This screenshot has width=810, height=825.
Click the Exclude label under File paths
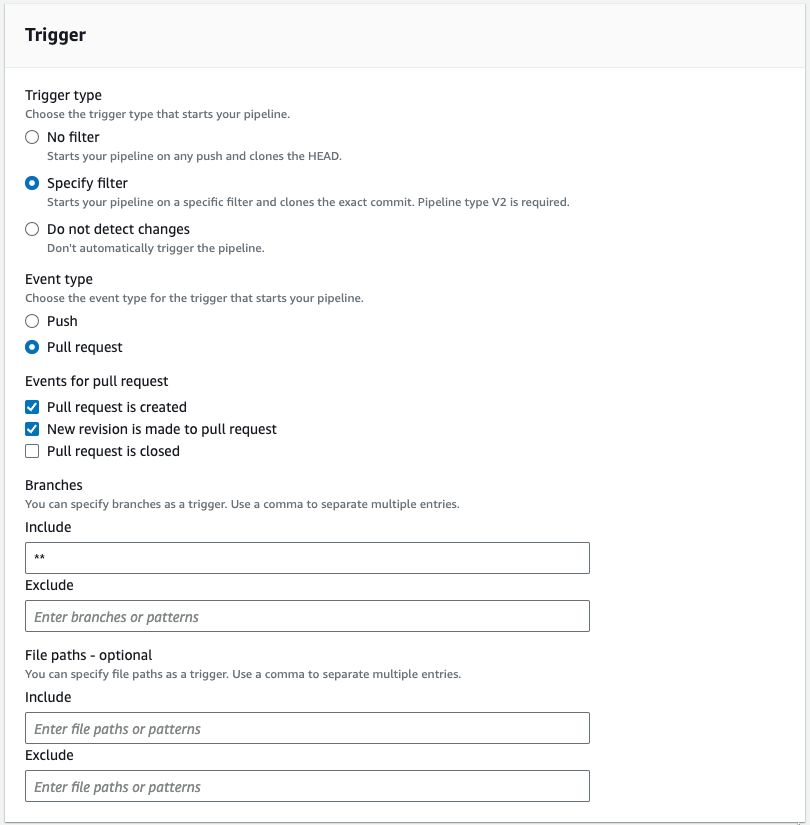(48, 755)
